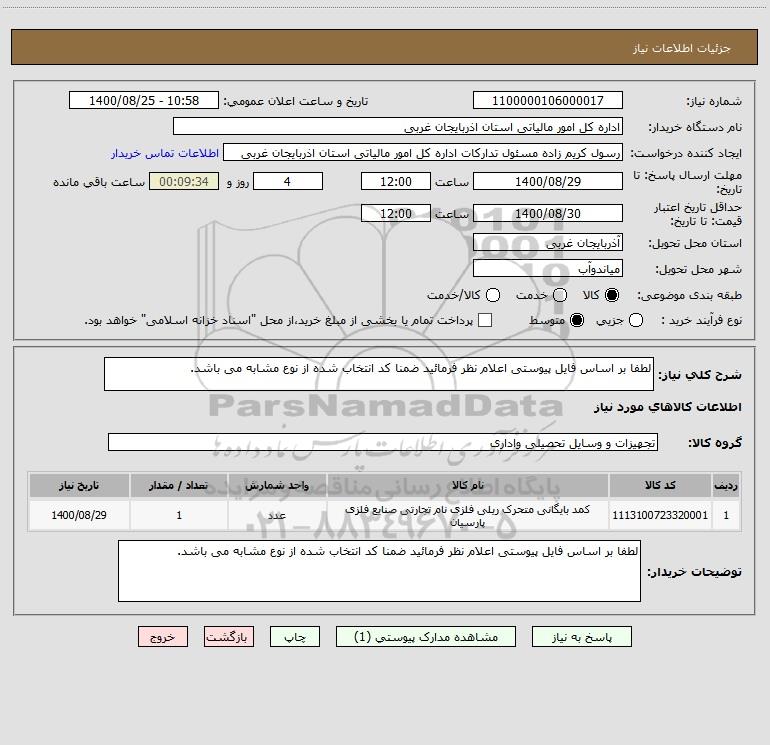The height and width of the screenshot is (745, 770).
Task: Click the توضیحات خریدار text area
Action: point(379,571)
